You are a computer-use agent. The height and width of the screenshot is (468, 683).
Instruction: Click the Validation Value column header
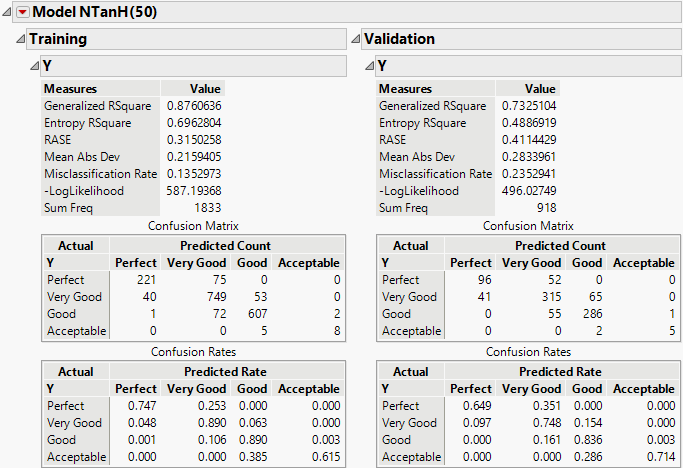coord(540,89)
